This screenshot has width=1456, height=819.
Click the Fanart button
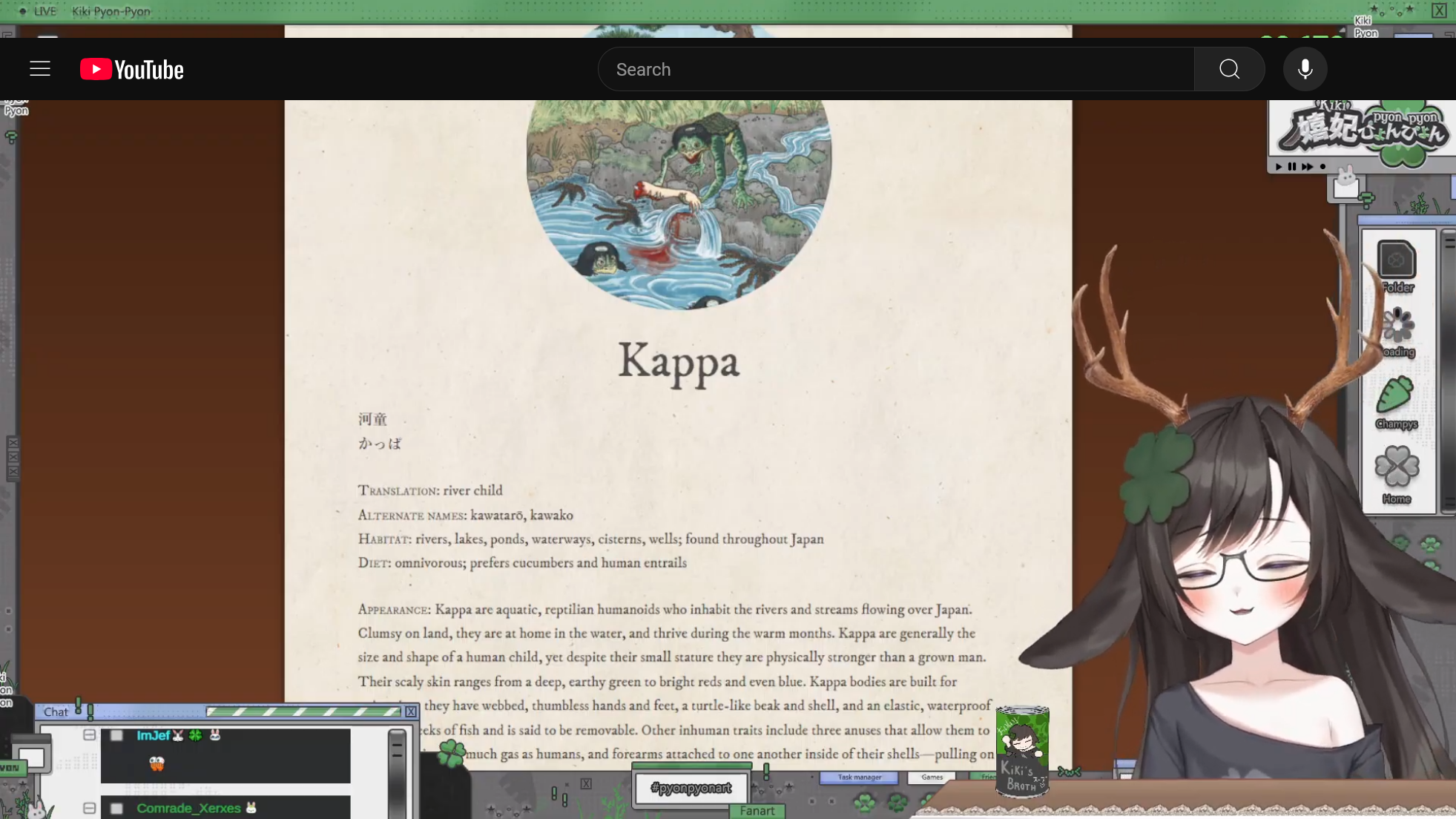tap(757, 811)
